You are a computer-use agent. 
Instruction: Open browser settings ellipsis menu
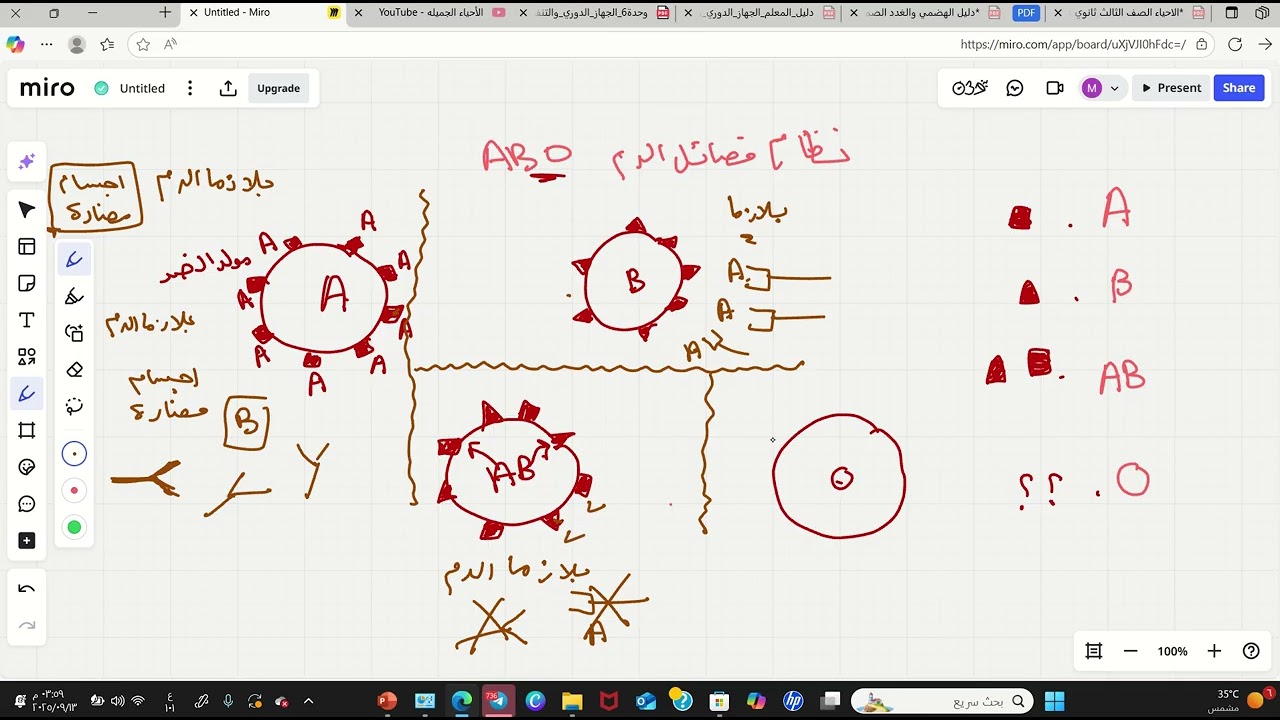tap(46, 44)
